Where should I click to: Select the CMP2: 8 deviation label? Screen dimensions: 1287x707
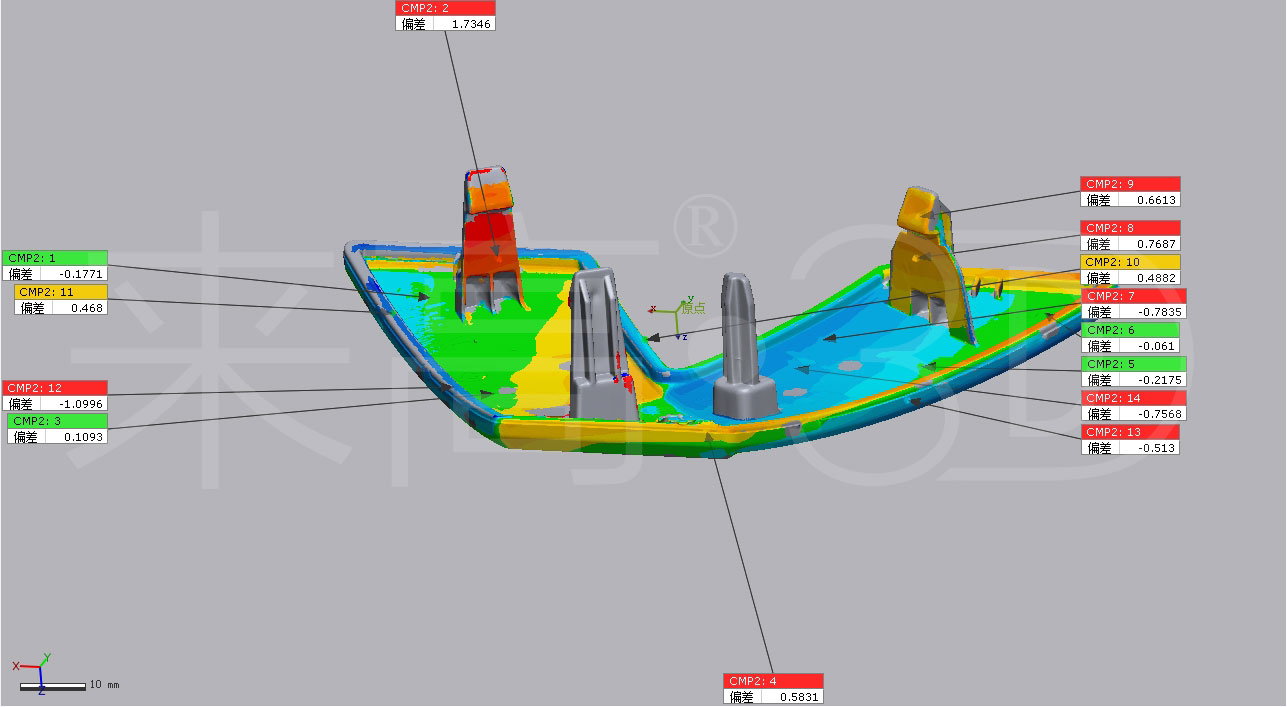click(x=1129, y=228)
